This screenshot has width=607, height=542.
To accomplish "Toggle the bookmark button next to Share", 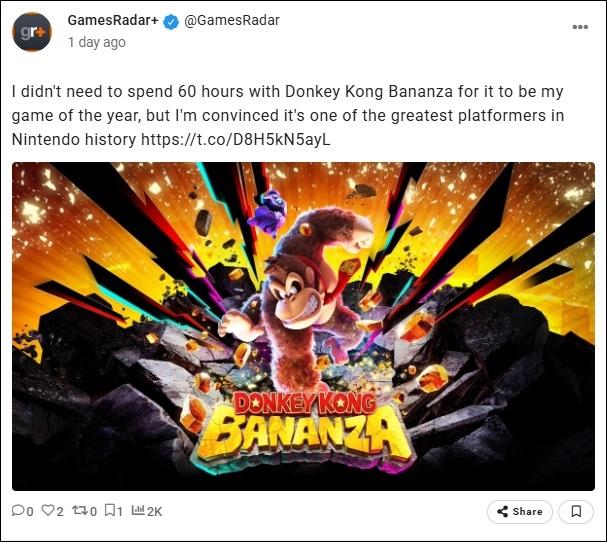I will pos(576,511).
